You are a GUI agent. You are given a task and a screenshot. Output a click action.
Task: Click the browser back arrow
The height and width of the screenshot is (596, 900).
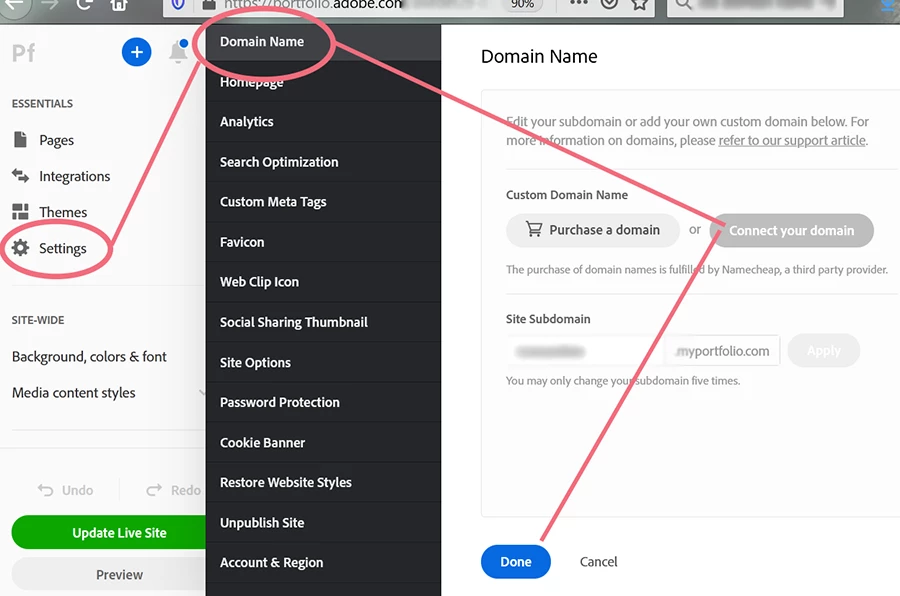14,6
